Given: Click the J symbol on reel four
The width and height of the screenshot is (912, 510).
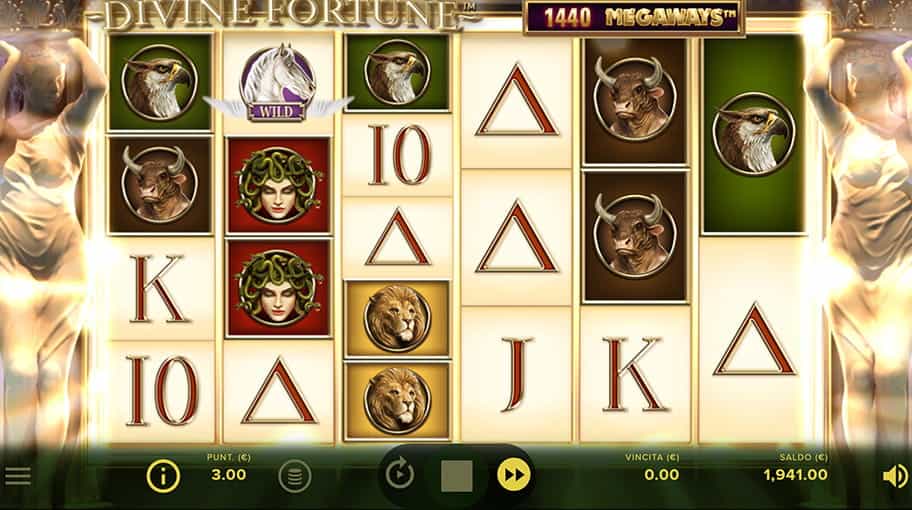Looking at the screenshot, I should pyautogui.click(x=516, y=375).
